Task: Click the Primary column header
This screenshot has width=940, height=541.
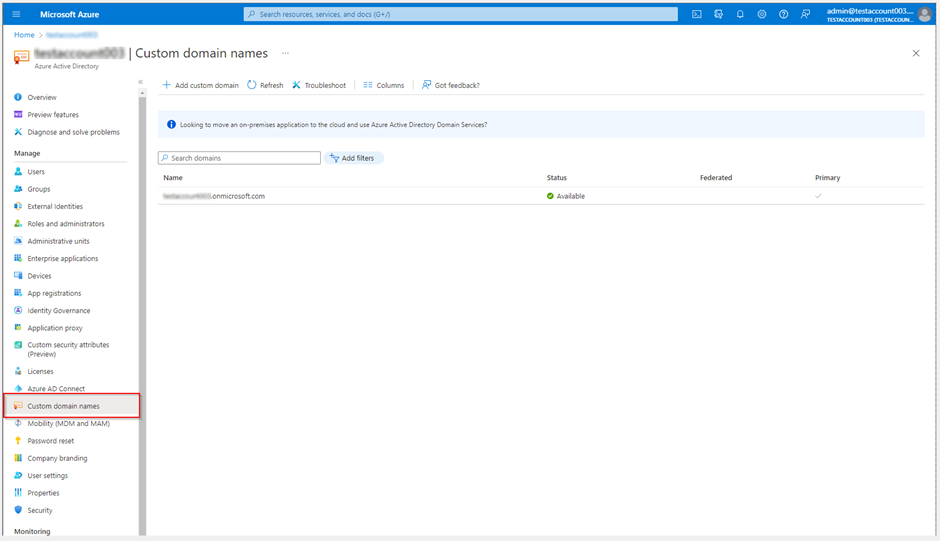Action: 827,178
